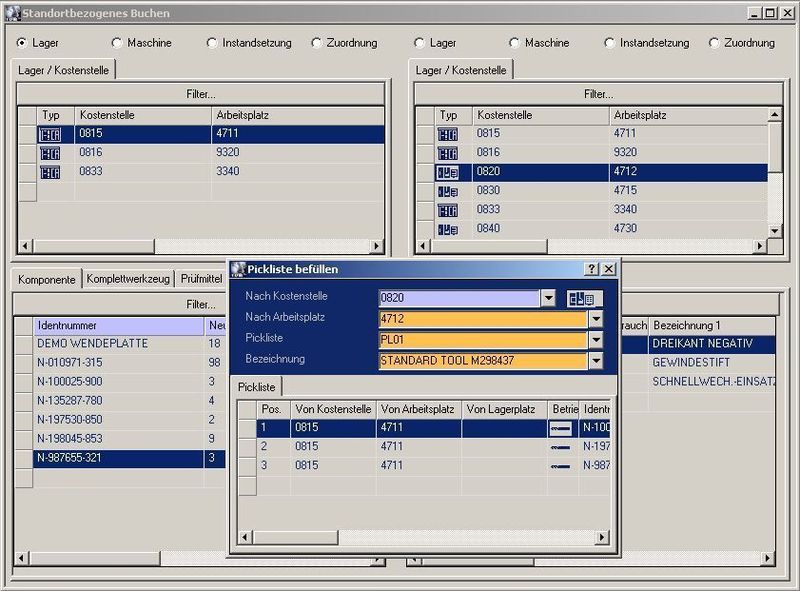The image size is (800, 591).
Task: Click the help question mark in Pickliste befüllen dialog
Action: click(591, 269)
